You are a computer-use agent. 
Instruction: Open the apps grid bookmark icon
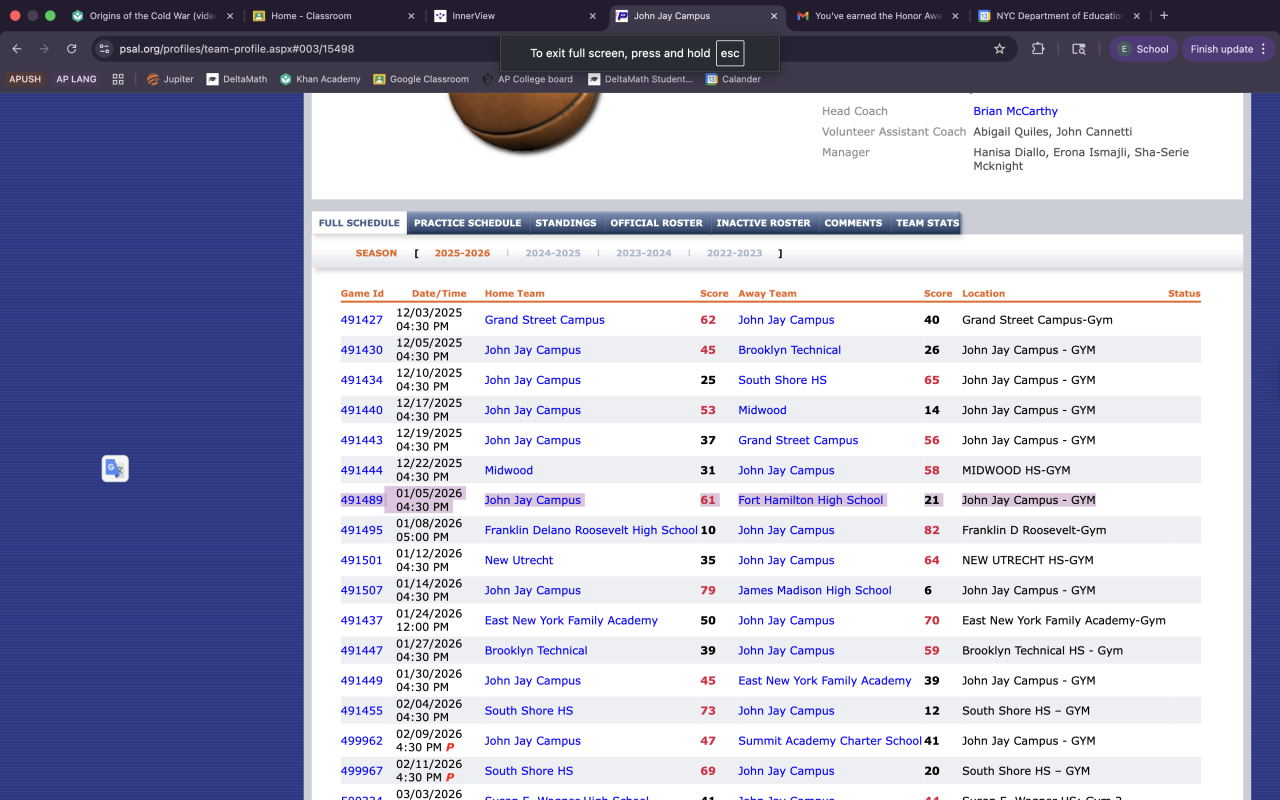[x=118, y=79]
